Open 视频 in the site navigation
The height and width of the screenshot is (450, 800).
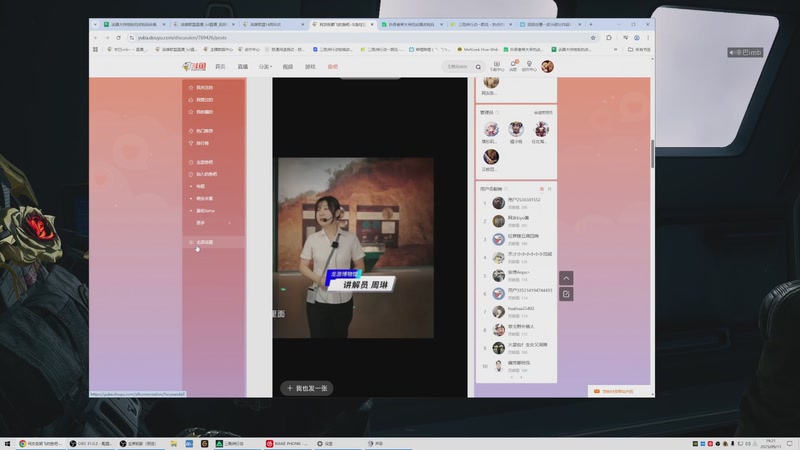pos(288,67)
